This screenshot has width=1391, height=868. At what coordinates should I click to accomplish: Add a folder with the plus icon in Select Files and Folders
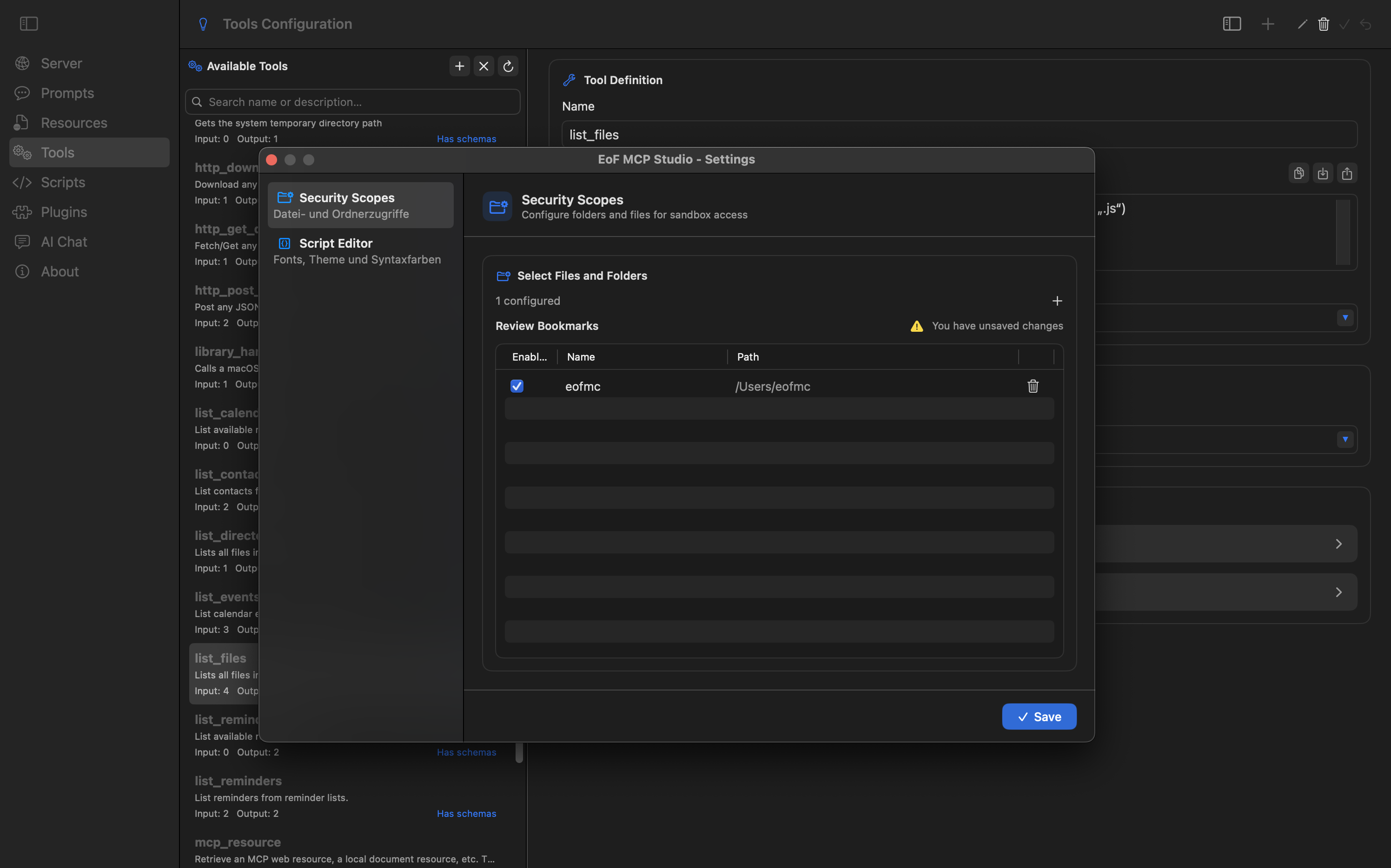(1057, 301)
